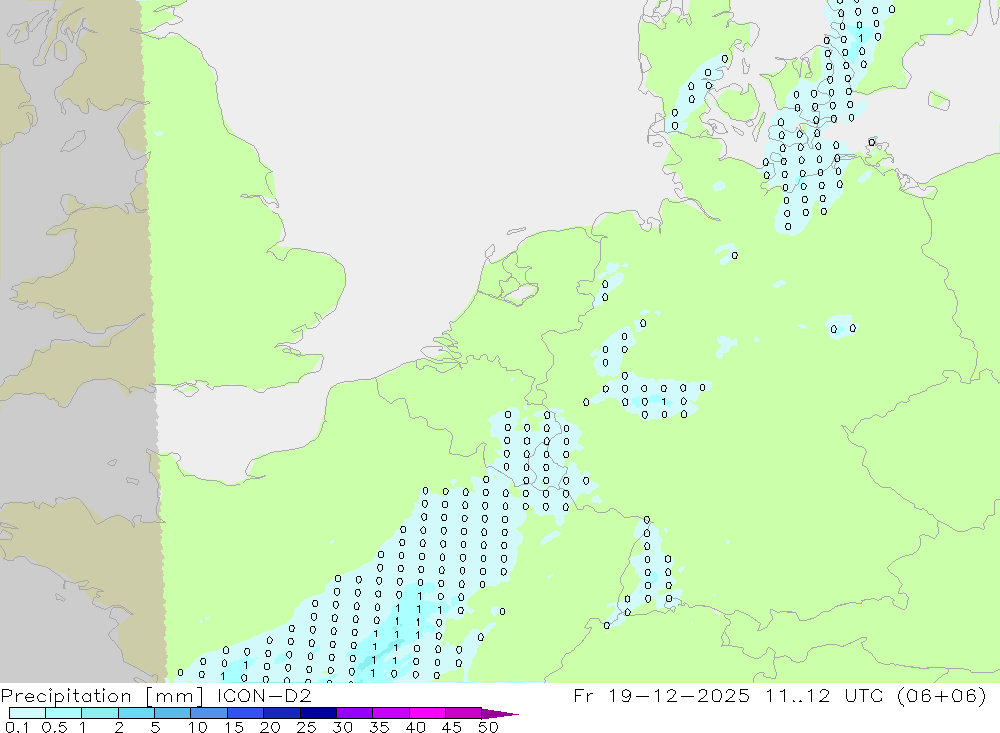Click the '25' legend scale label
This screenshot has height=733, width=1000.
point(307,727)
